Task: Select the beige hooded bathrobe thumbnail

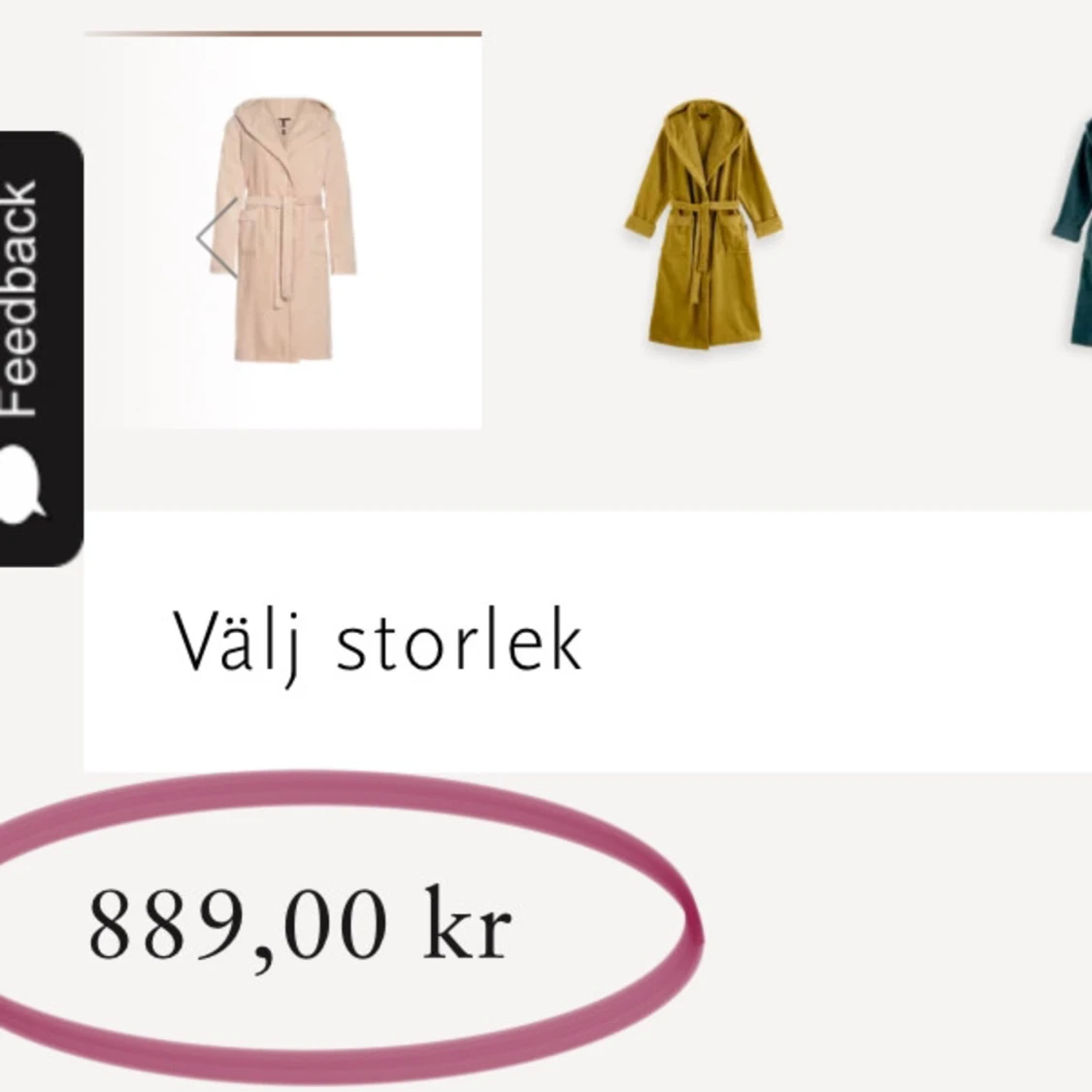Action: click(x=283, y=230)
